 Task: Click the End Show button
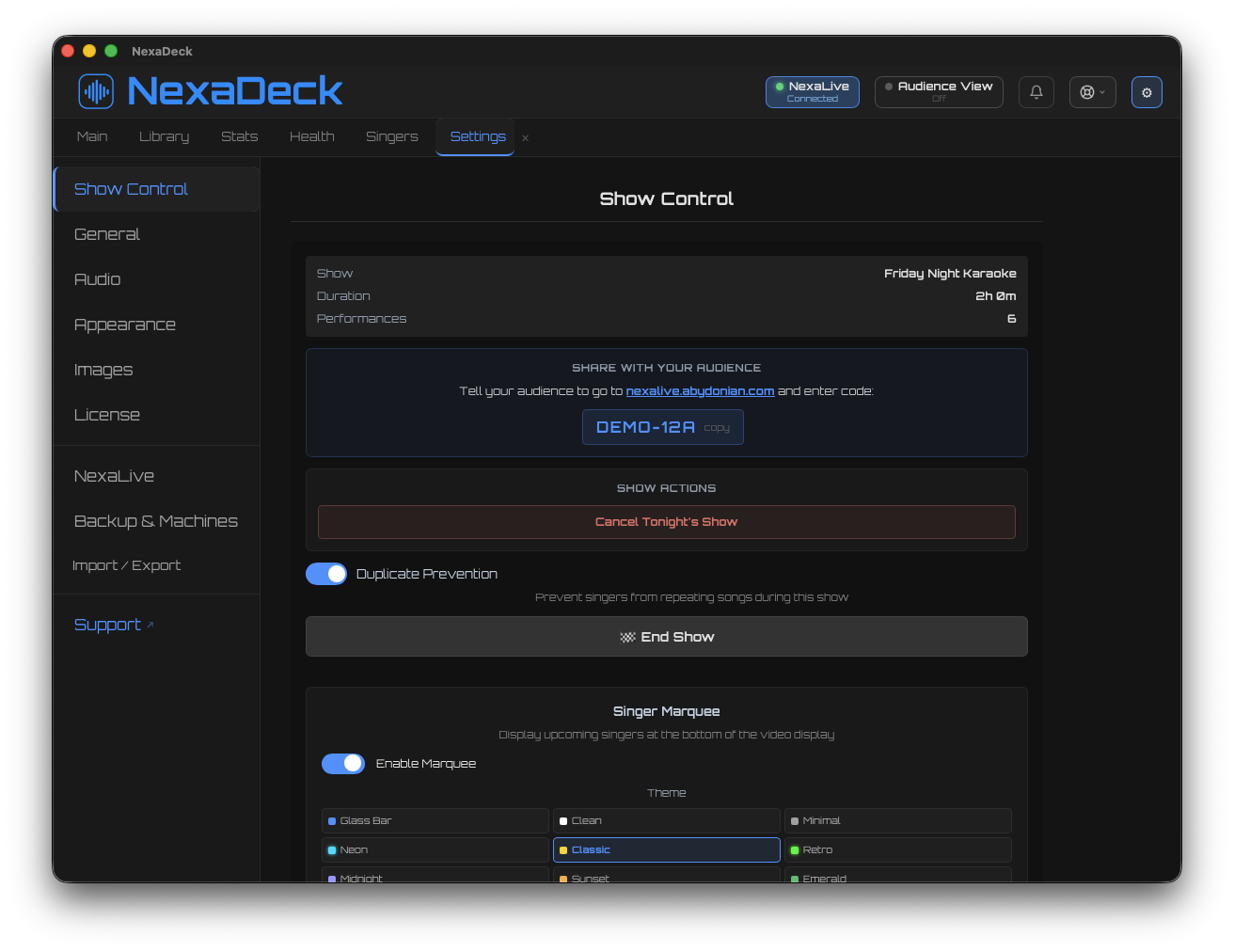[x=666, y=637]
